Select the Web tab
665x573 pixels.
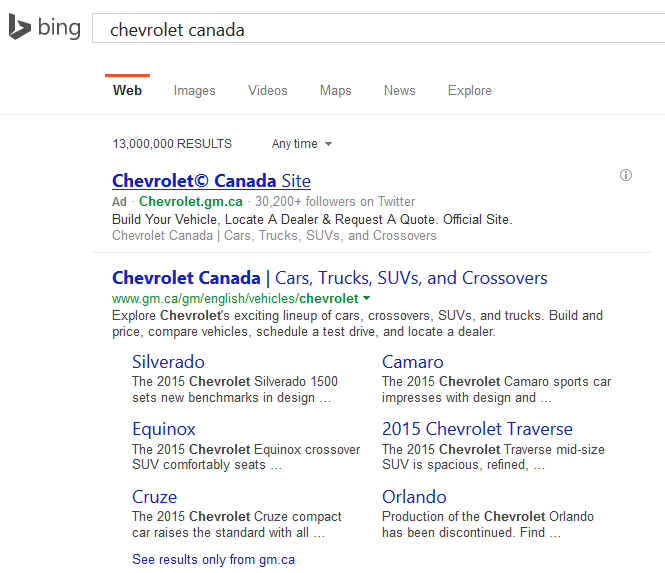127,91
